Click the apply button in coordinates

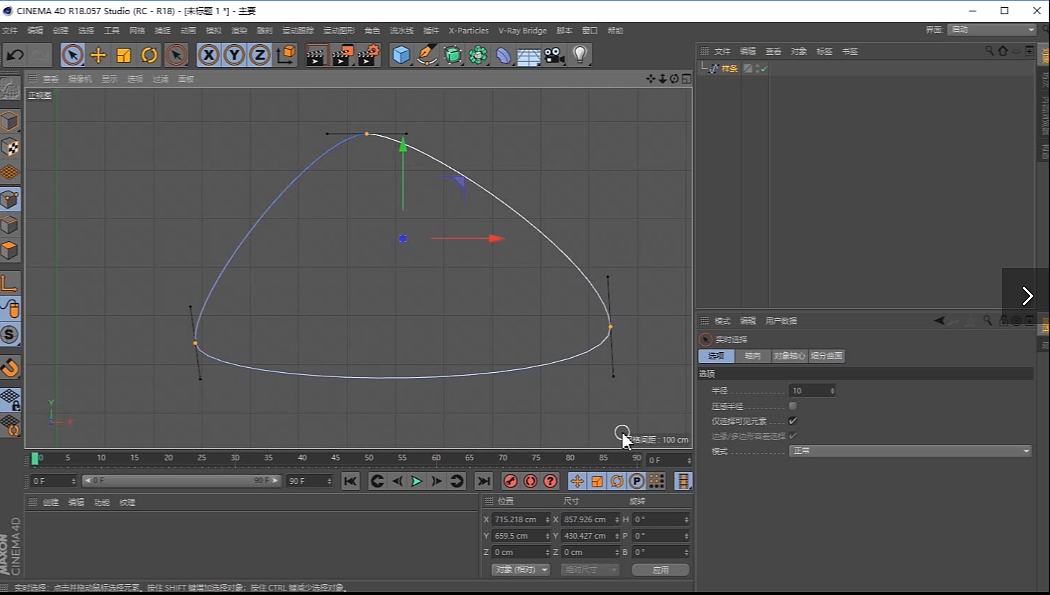click(660, 570)
